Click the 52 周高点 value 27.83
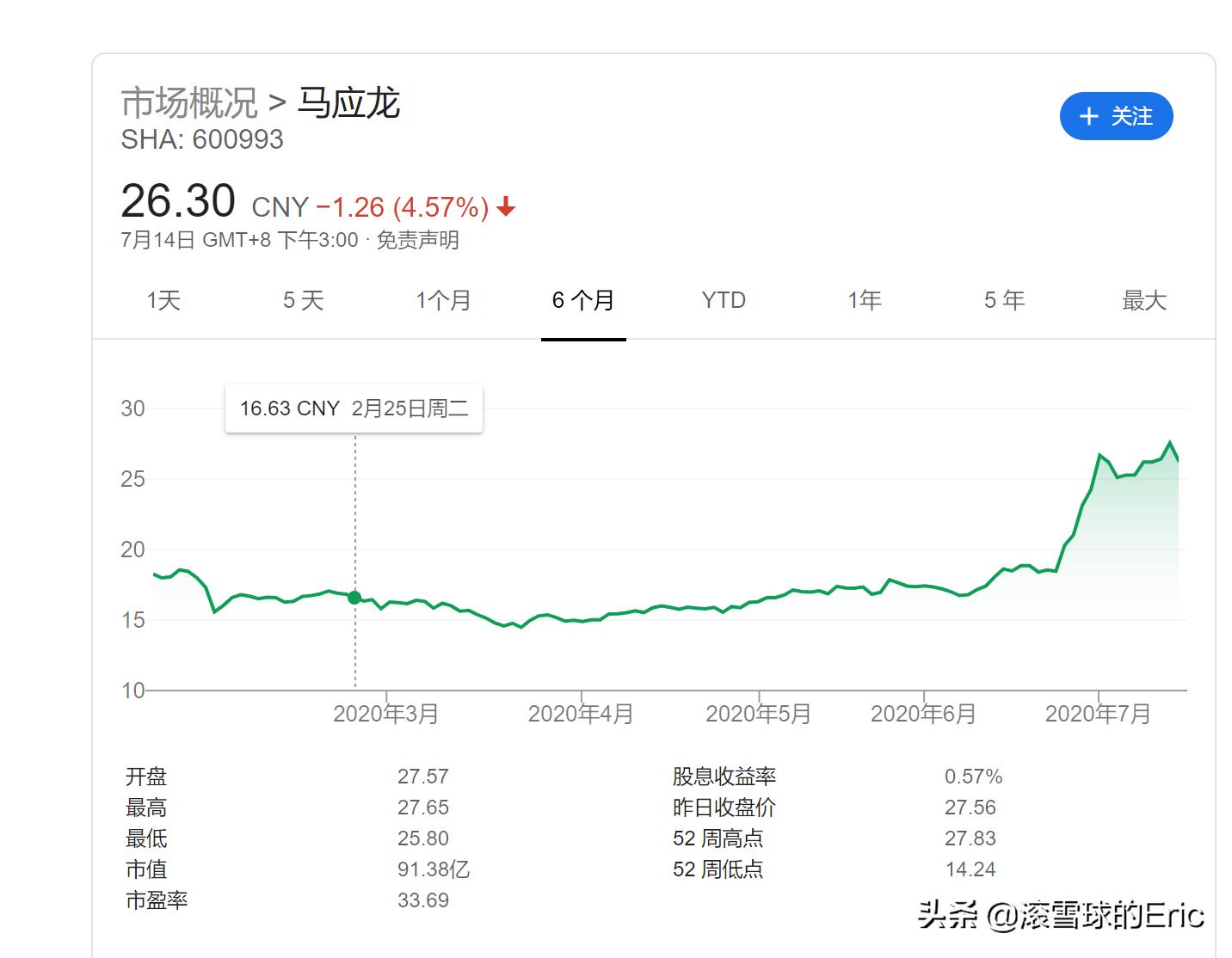Screen dimensions: 1232x958 [970, 838]
